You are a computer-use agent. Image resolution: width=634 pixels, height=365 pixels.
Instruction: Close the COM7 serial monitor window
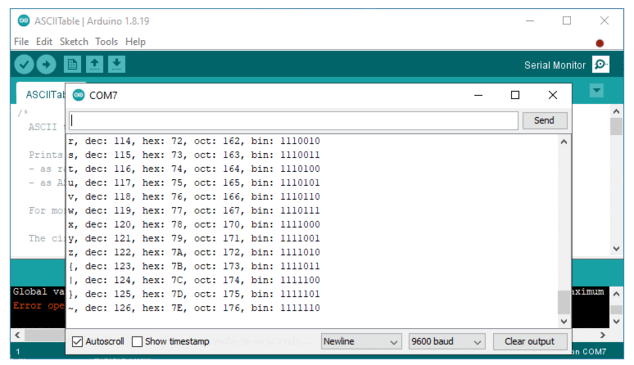[553, 95]
